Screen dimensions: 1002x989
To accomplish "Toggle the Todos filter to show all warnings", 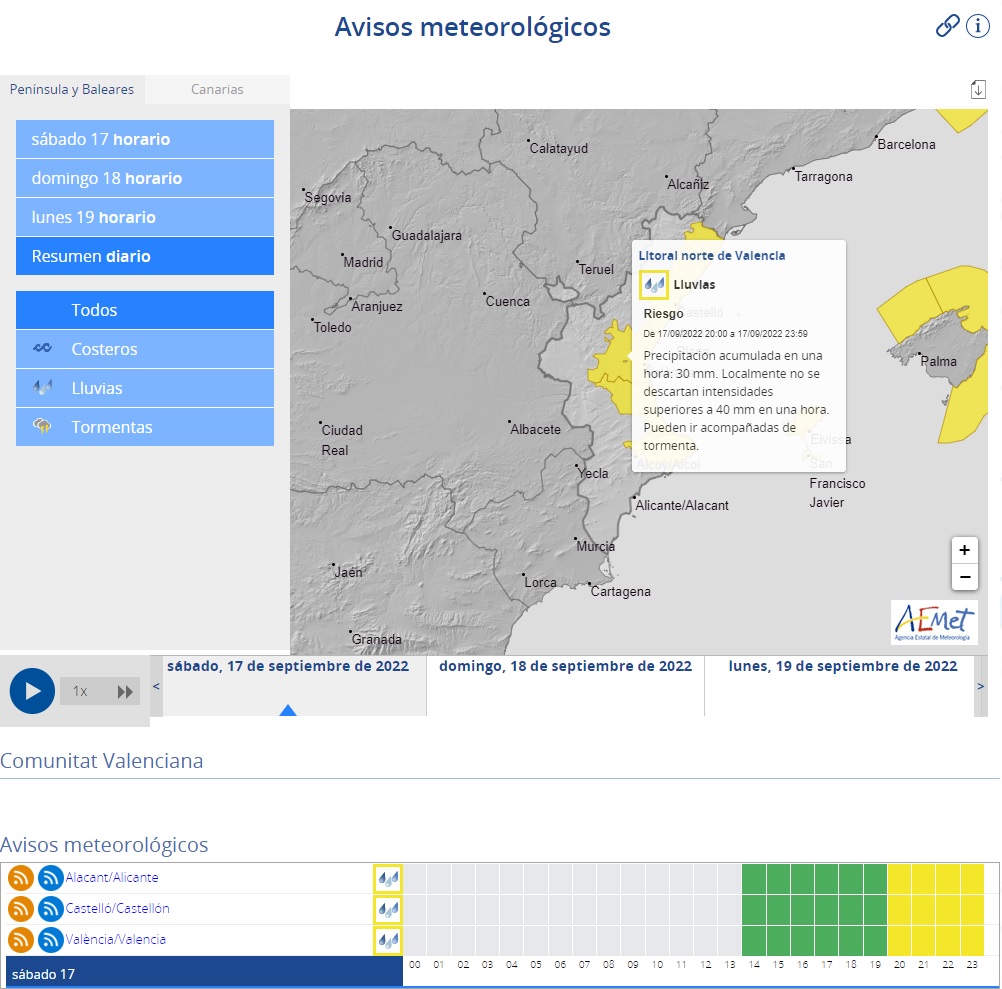I will (144, 310).
